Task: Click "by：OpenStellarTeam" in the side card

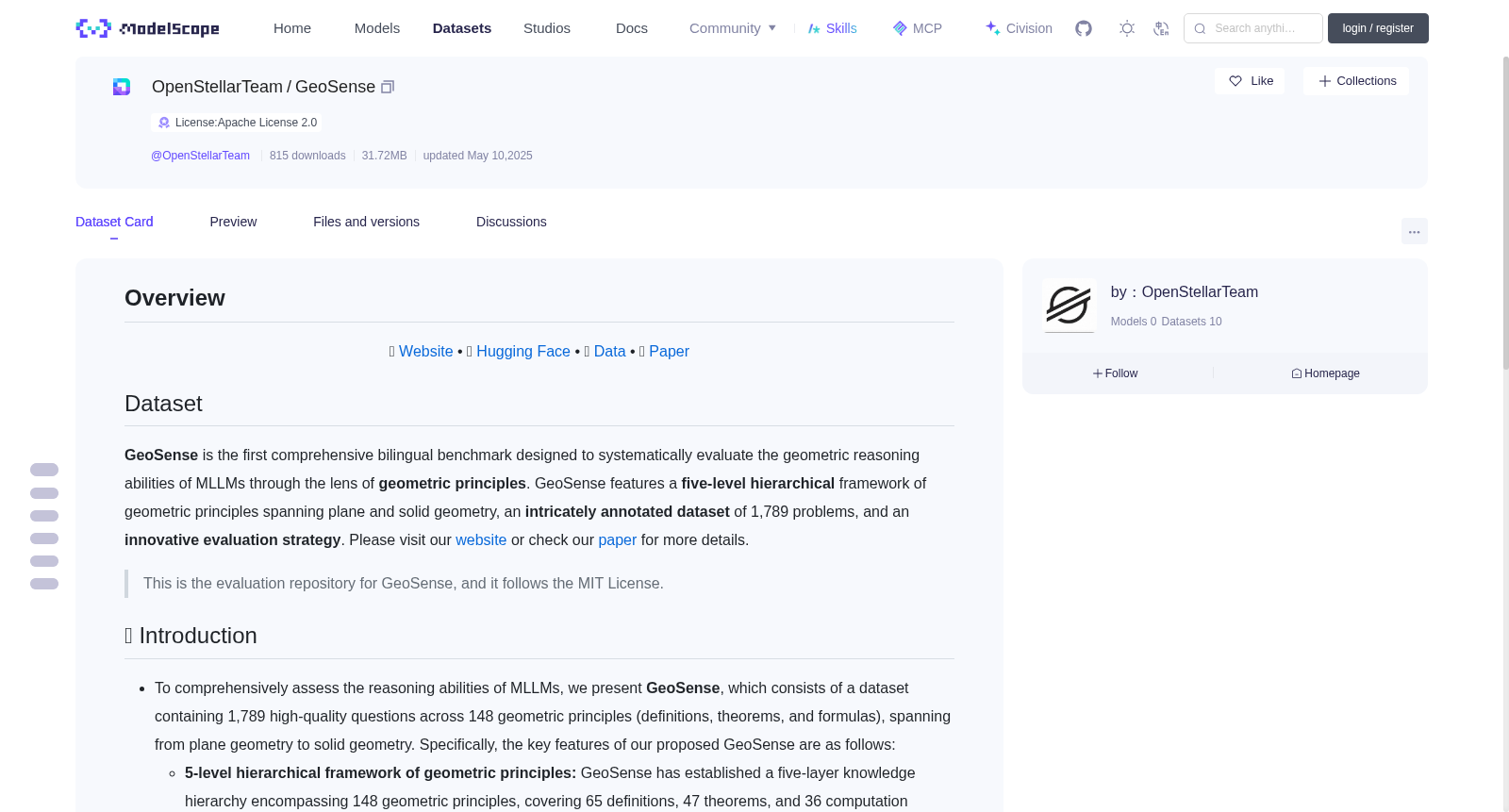Action: click(x=1185, y=292)
